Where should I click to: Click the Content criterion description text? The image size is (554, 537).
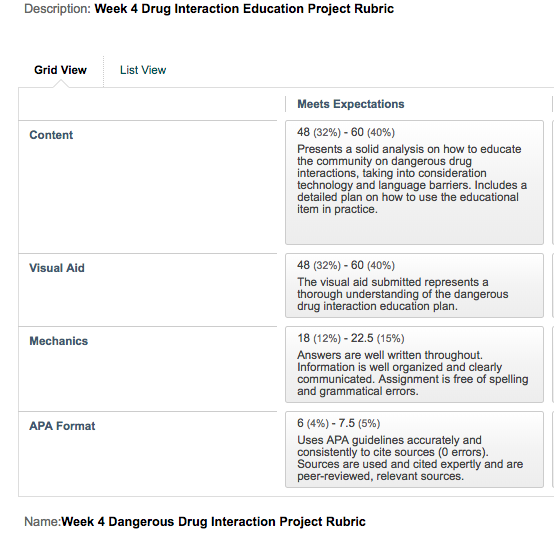[412, 179]
